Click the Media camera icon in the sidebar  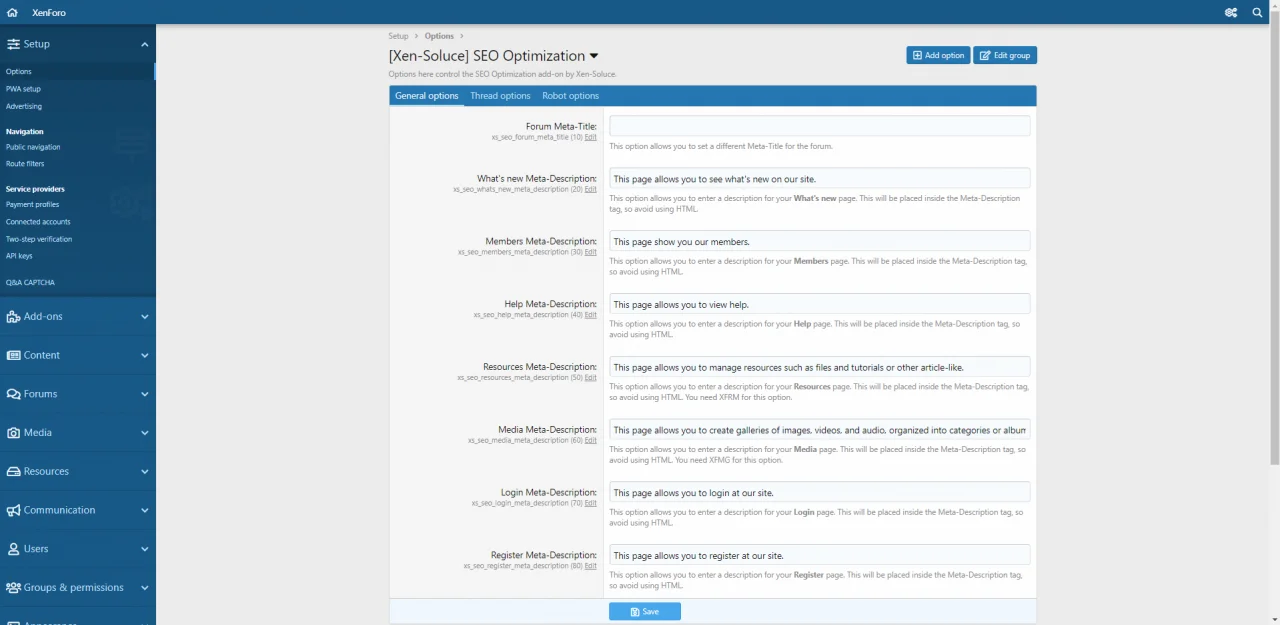click(x=13, y=433)
